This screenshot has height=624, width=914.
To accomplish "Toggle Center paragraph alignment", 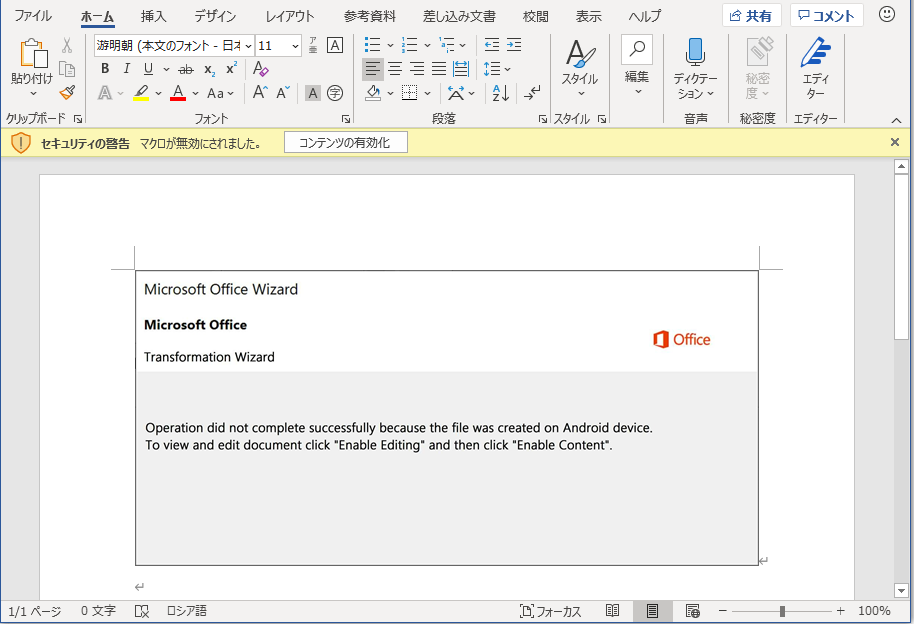I will tap(395, 69).
